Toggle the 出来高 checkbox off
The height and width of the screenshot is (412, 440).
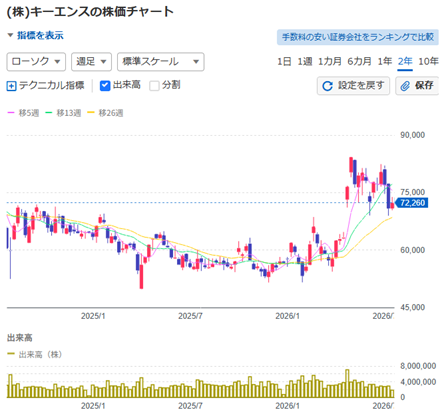tap(105, 86)
